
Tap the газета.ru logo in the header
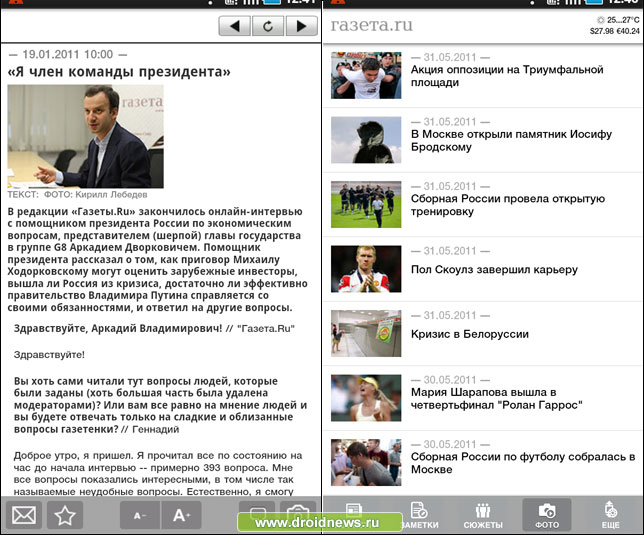pyautogui.click(x=371, y=25)
